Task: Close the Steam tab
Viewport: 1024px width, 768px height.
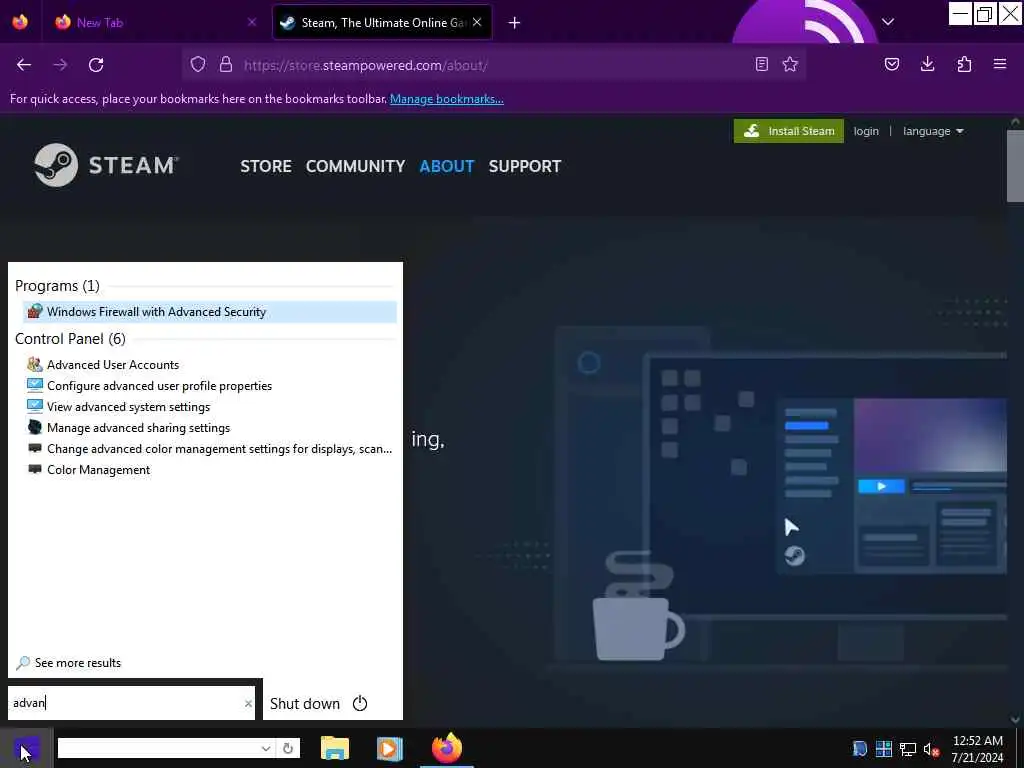Action: (x=477, y=22)
